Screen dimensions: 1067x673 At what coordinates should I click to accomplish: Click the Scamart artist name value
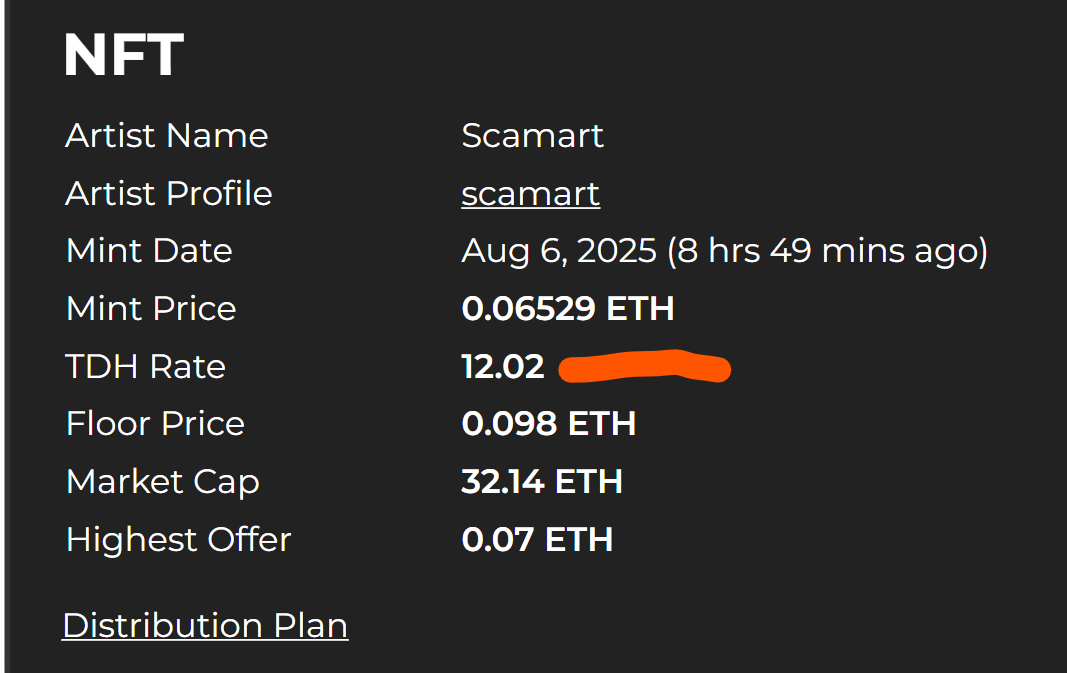pyautogui.click(x=532, y=135)
